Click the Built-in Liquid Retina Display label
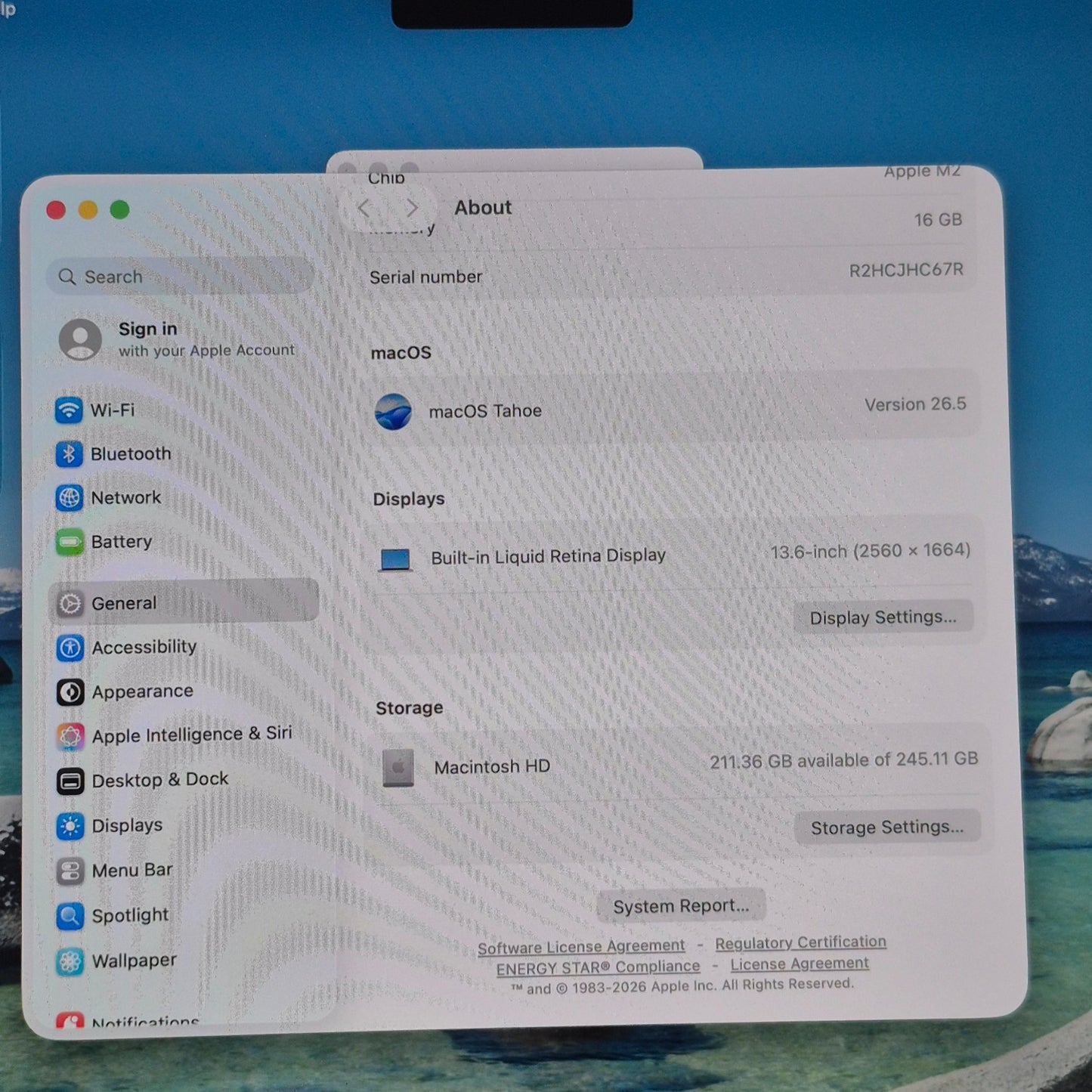 point(548,557)
